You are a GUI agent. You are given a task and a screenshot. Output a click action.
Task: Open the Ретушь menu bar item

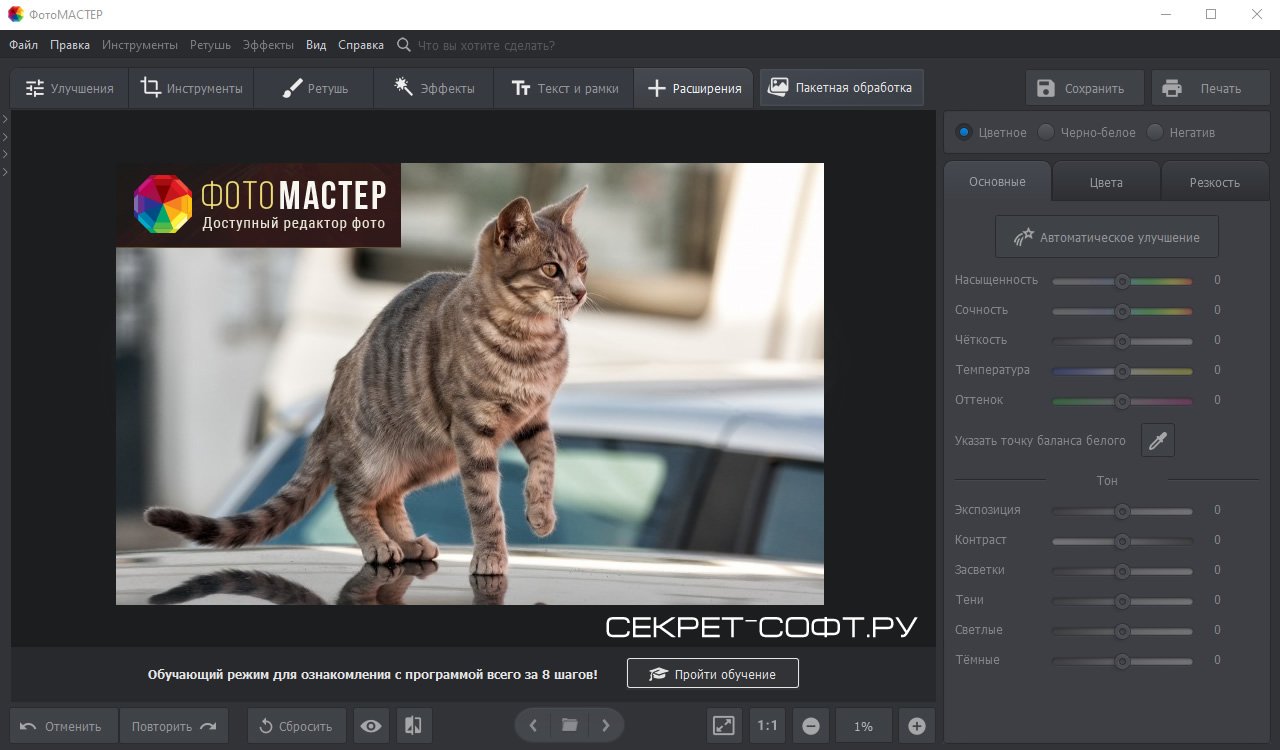pos(210,45)
